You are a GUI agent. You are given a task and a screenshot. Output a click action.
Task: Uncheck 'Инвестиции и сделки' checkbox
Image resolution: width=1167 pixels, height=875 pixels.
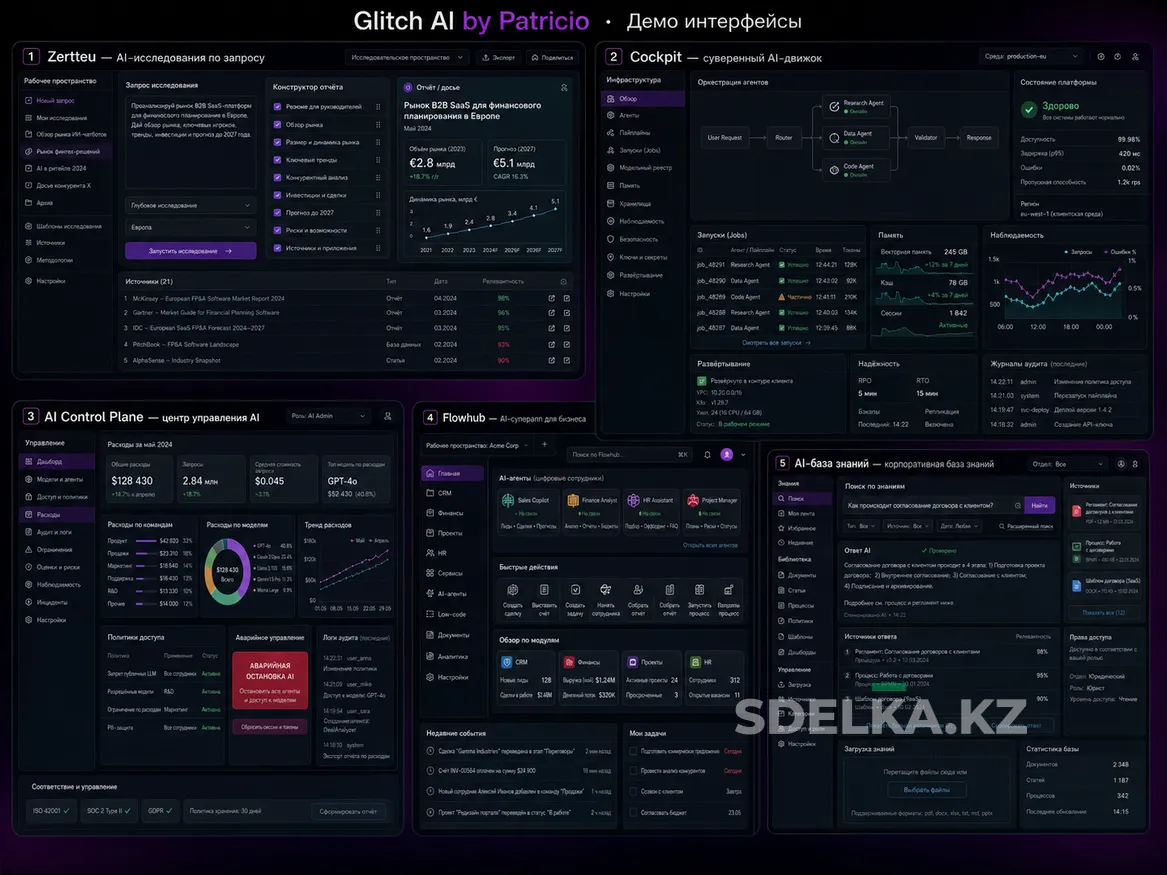[278, 195]
